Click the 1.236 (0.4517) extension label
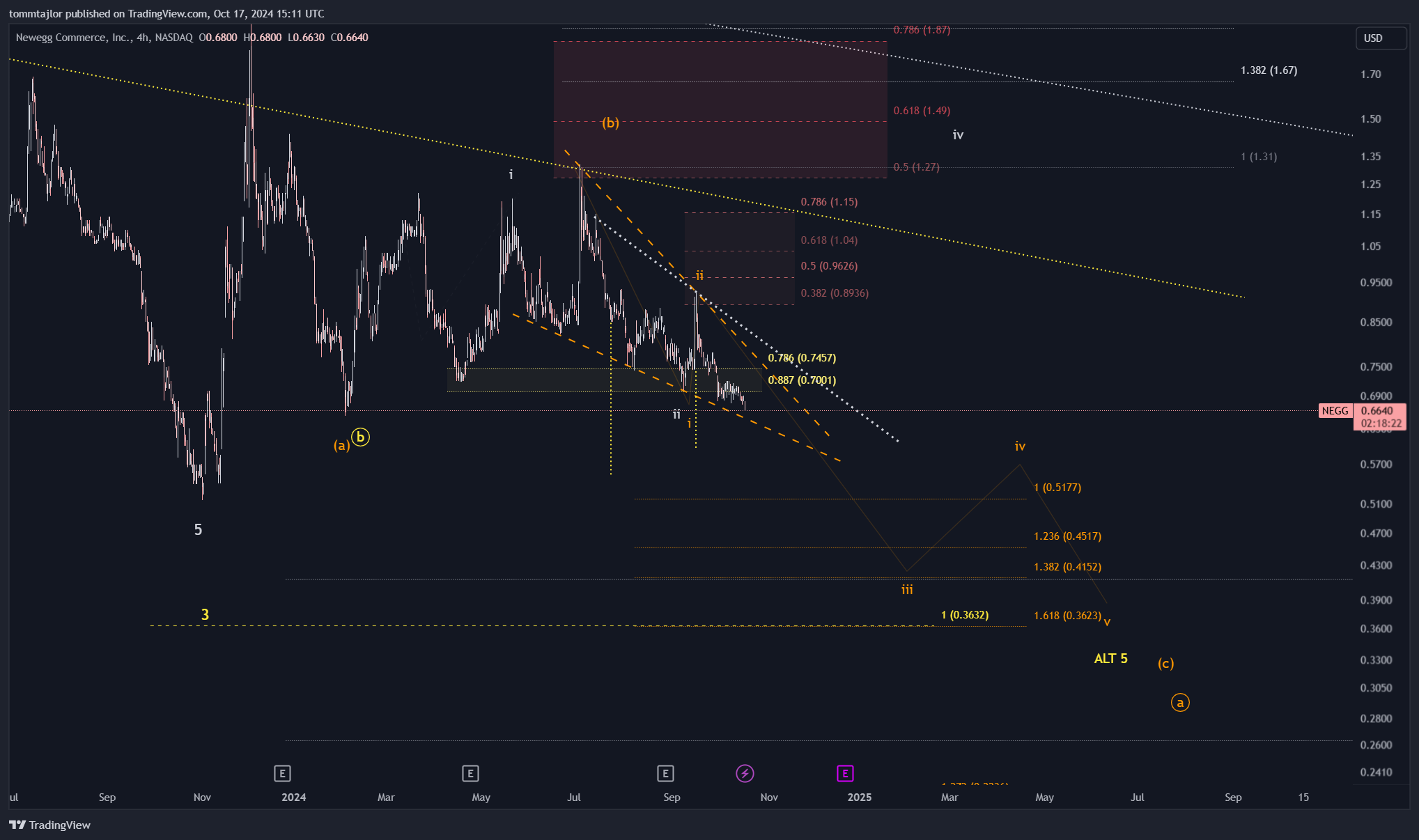 pos(1068,536)
